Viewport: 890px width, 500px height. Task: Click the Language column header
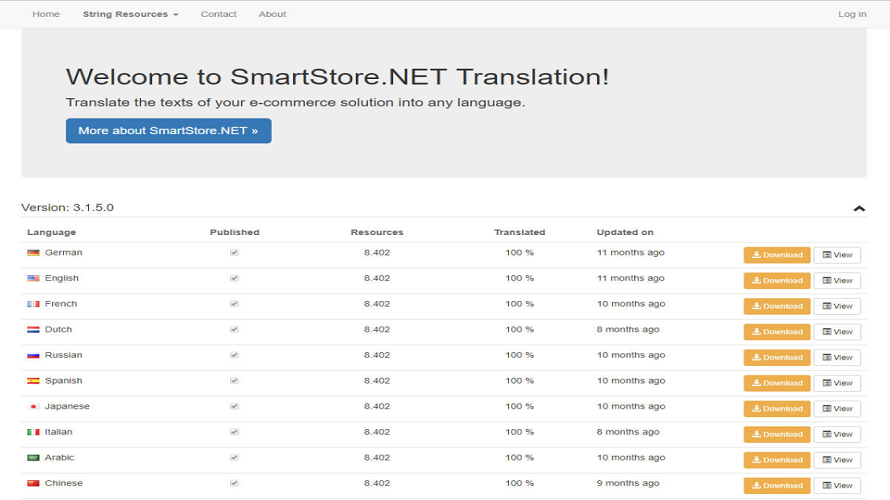[x=52, y=232]
